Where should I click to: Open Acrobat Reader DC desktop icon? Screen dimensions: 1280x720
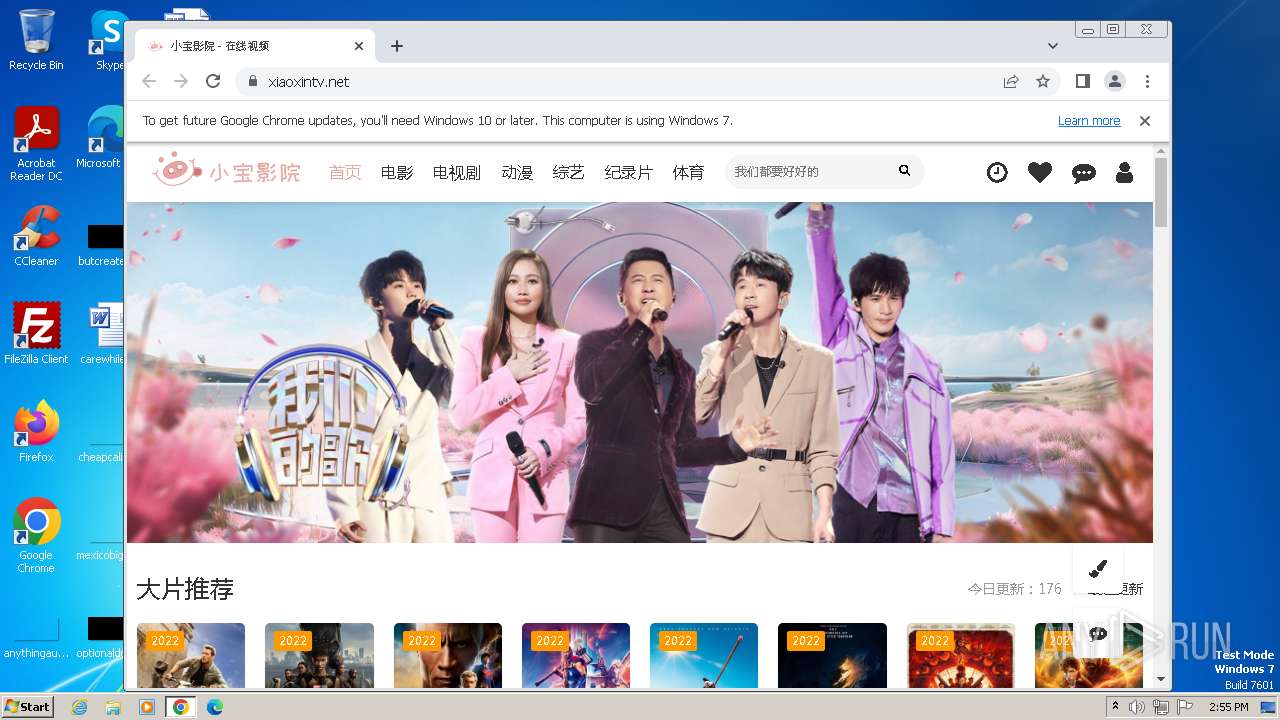pyautogui.click(x=36, y=144)
